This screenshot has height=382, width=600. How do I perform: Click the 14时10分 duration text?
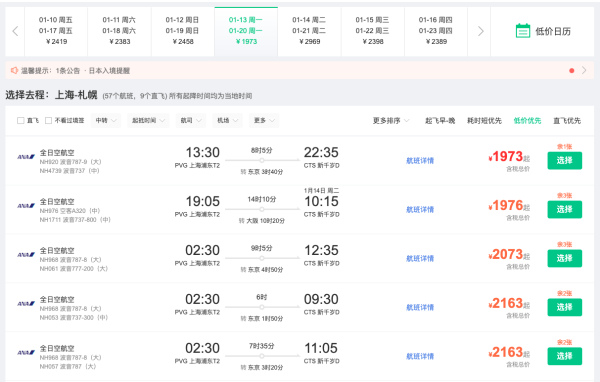(x=262, y=199)
